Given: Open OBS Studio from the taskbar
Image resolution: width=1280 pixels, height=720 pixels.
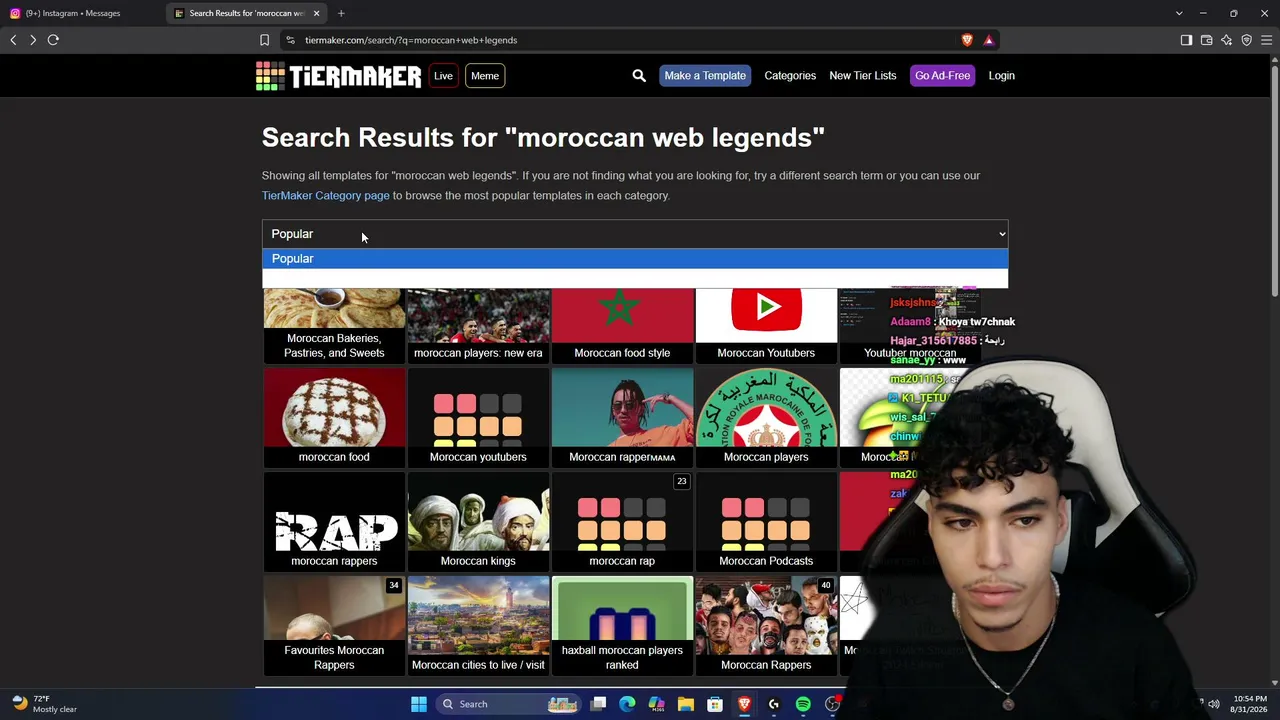Looking at the screenshot, I should click(x=832, y=704).
